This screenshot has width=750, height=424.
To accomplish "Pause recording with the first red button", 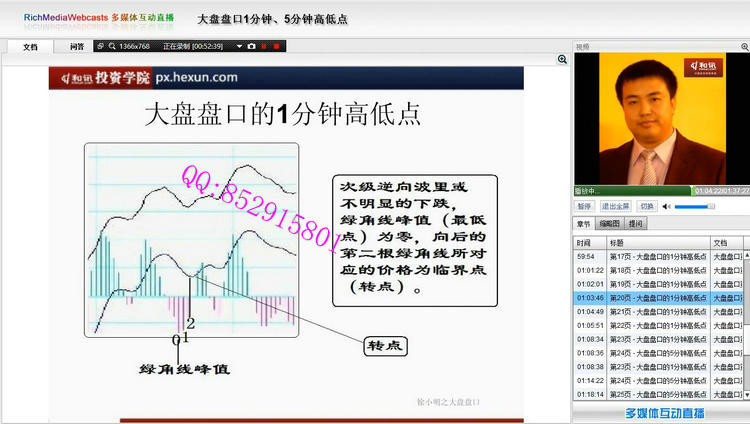I will [x=264, y=46].
